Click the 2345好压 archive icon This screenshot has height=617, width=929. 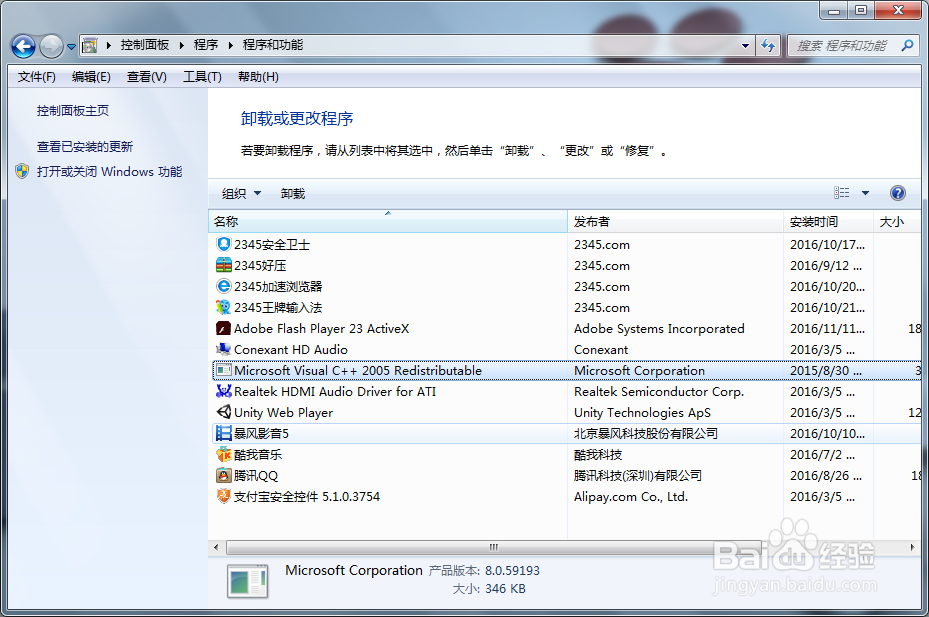(223, 265)
